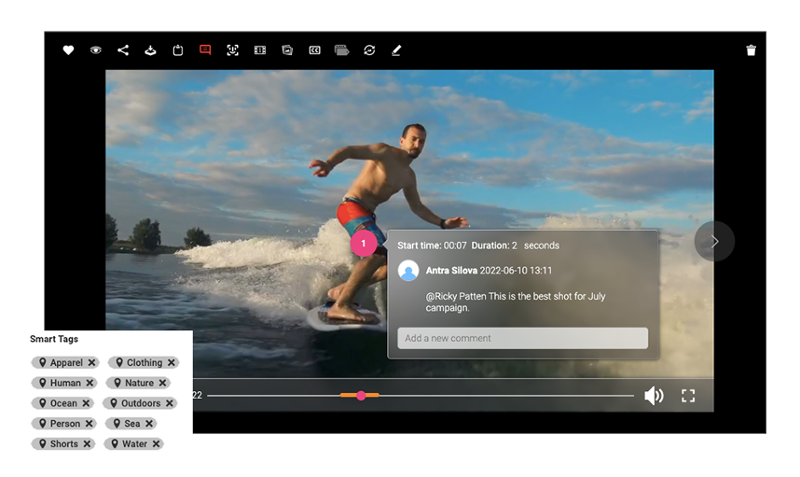800x477 pixels.
Task: Select the face recognition scan icon
Action: coord(232,50)
